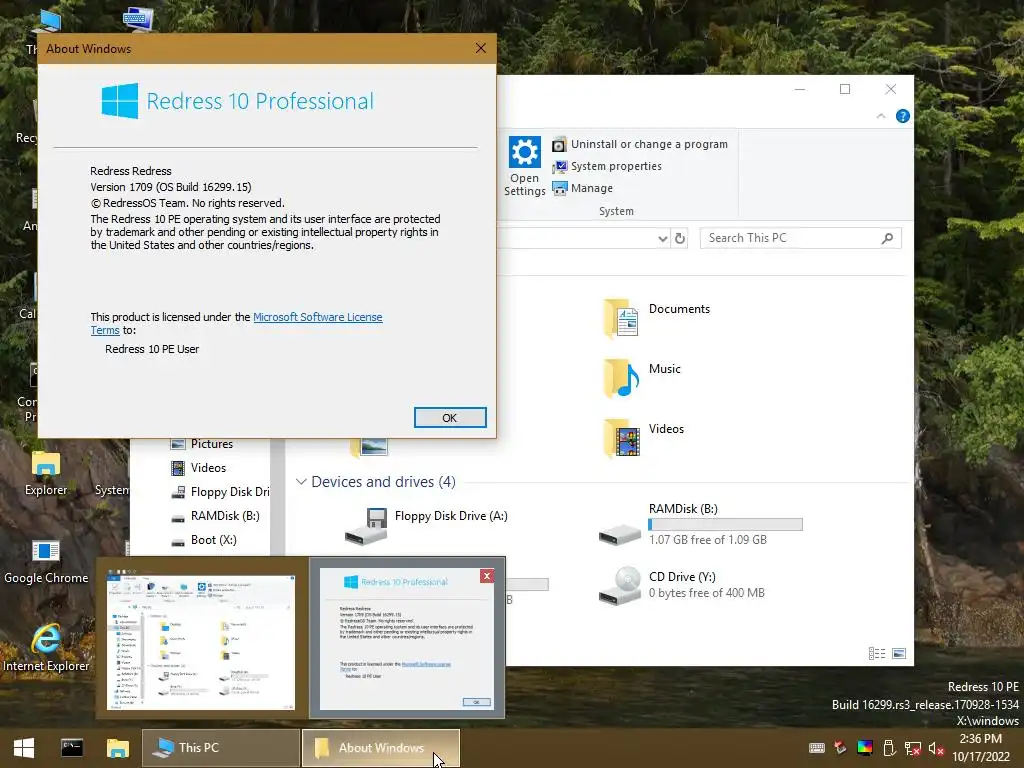Switch to About Windows taskbar button
The image size is (1024, 768).
381,748
